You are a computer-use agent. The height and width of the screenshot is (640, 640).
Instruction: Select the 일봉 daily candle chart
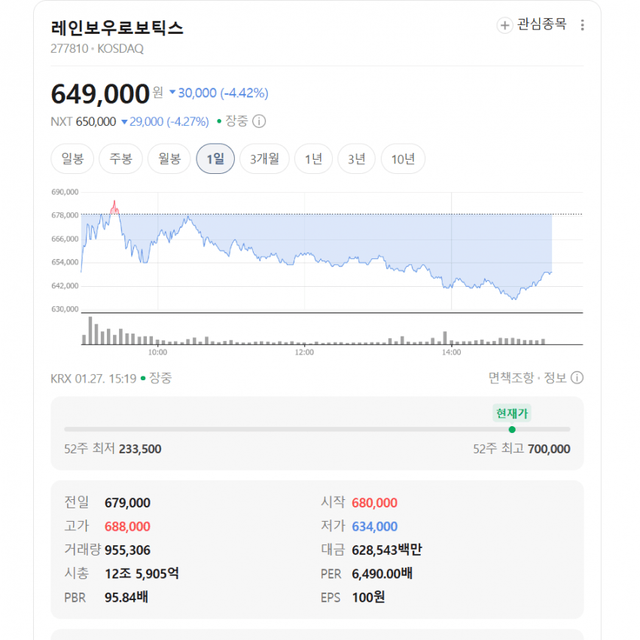pos(73,158)
